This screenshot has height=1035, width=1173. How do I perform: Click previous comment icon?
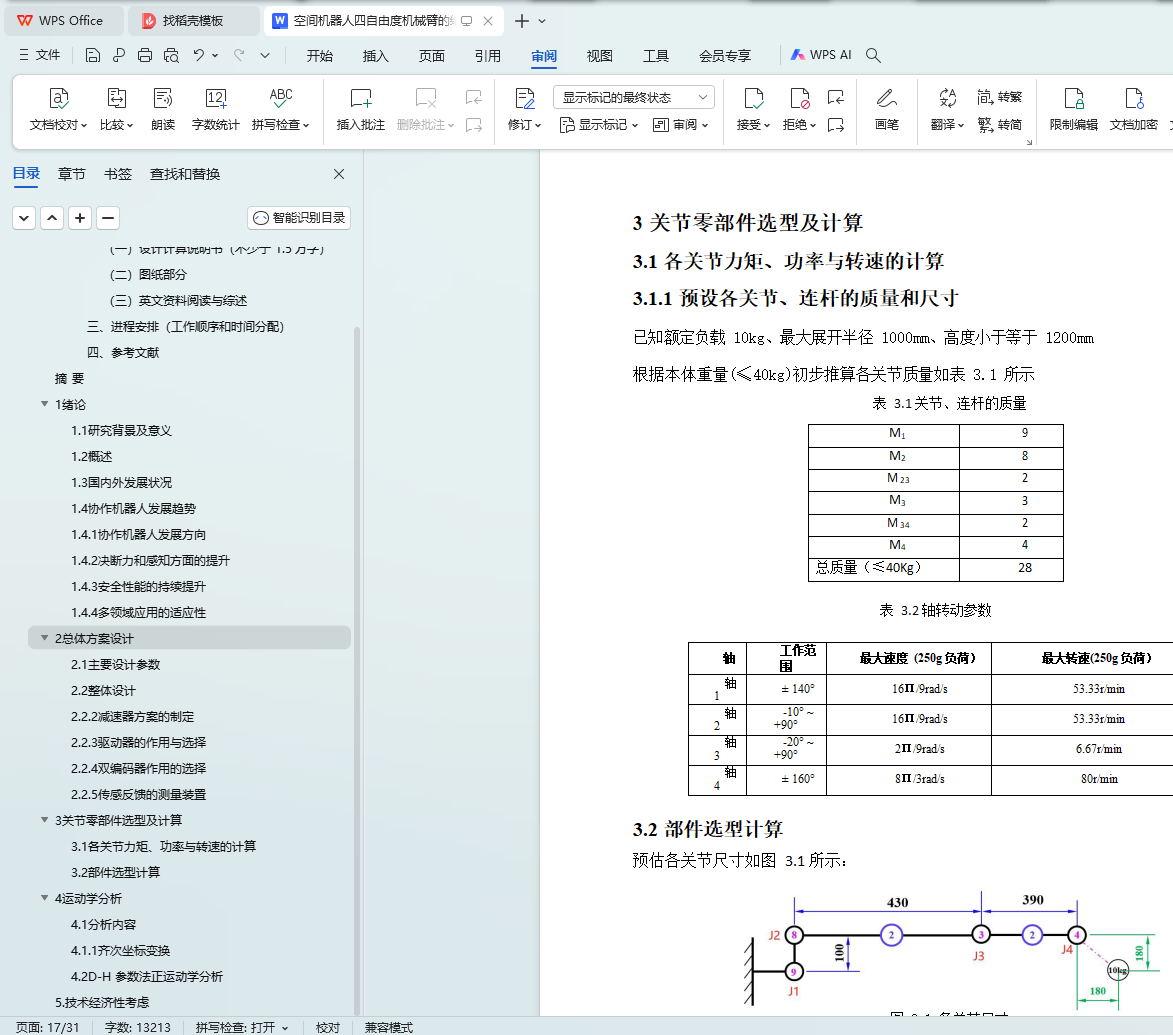point(474,97)
